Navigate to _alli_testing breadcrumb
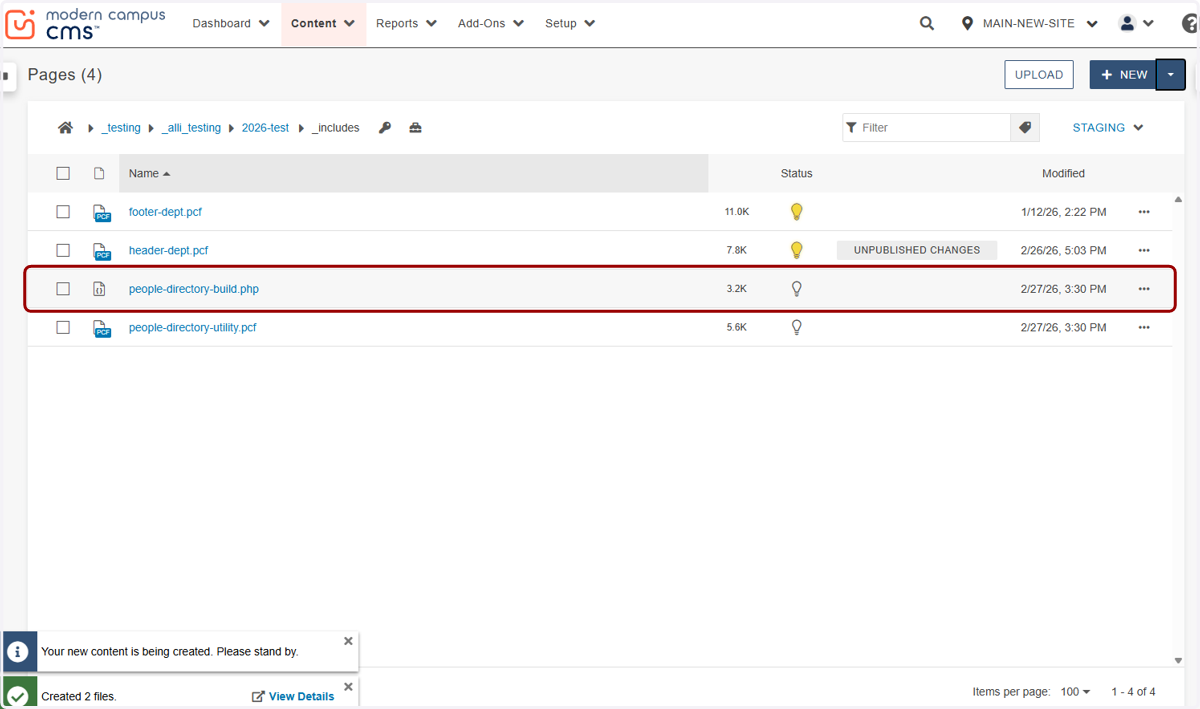The image size is (1200, 709). click(191, 128)
